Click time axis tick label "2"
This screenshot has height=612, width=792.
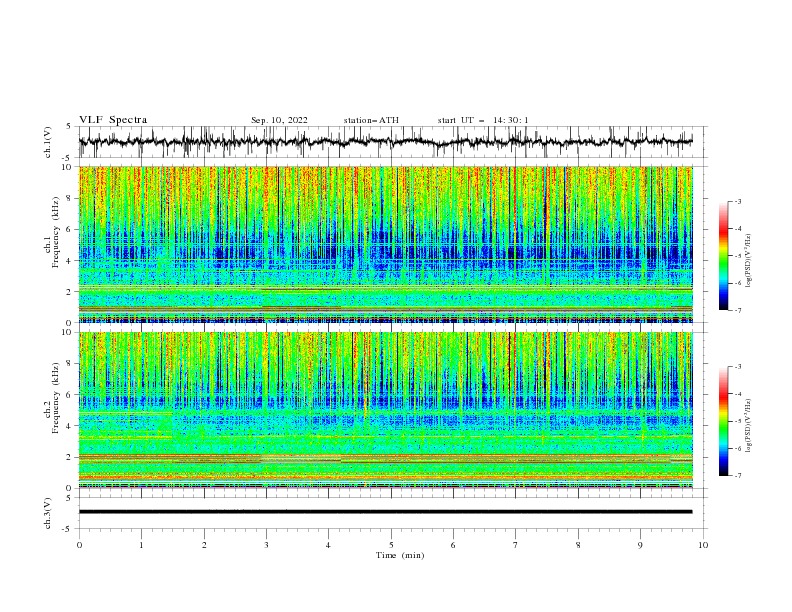[204, 545]
